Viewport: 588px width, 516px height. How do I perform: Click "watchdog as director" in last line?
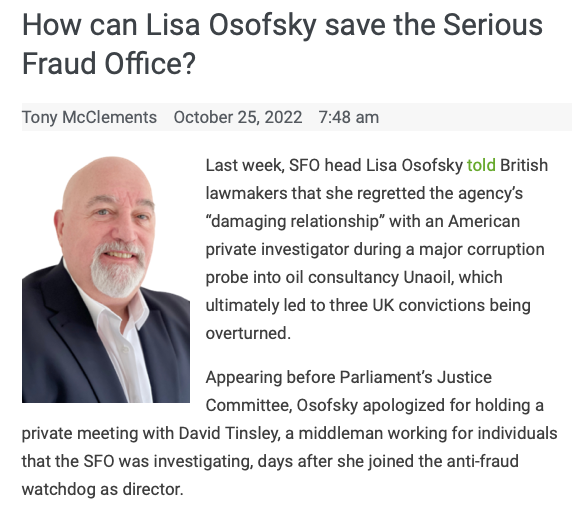coord(101,489)
